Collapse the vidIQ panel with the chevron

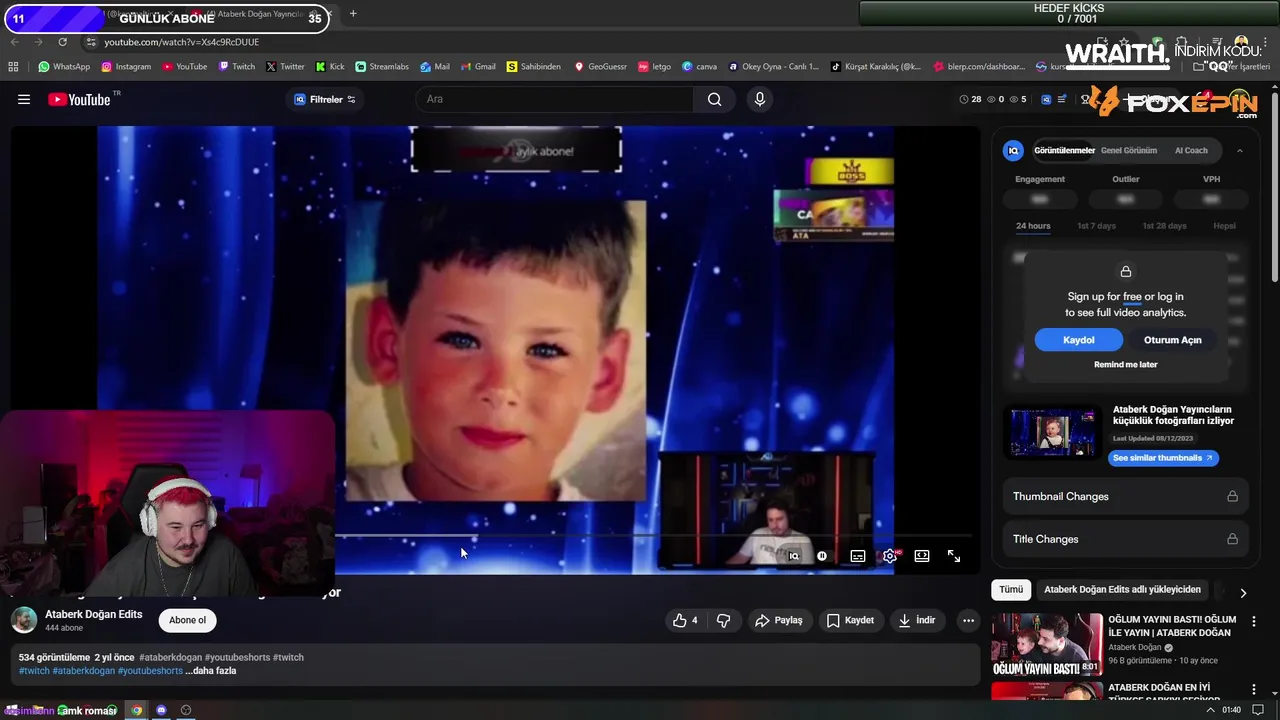click(x=1240, y=150)
